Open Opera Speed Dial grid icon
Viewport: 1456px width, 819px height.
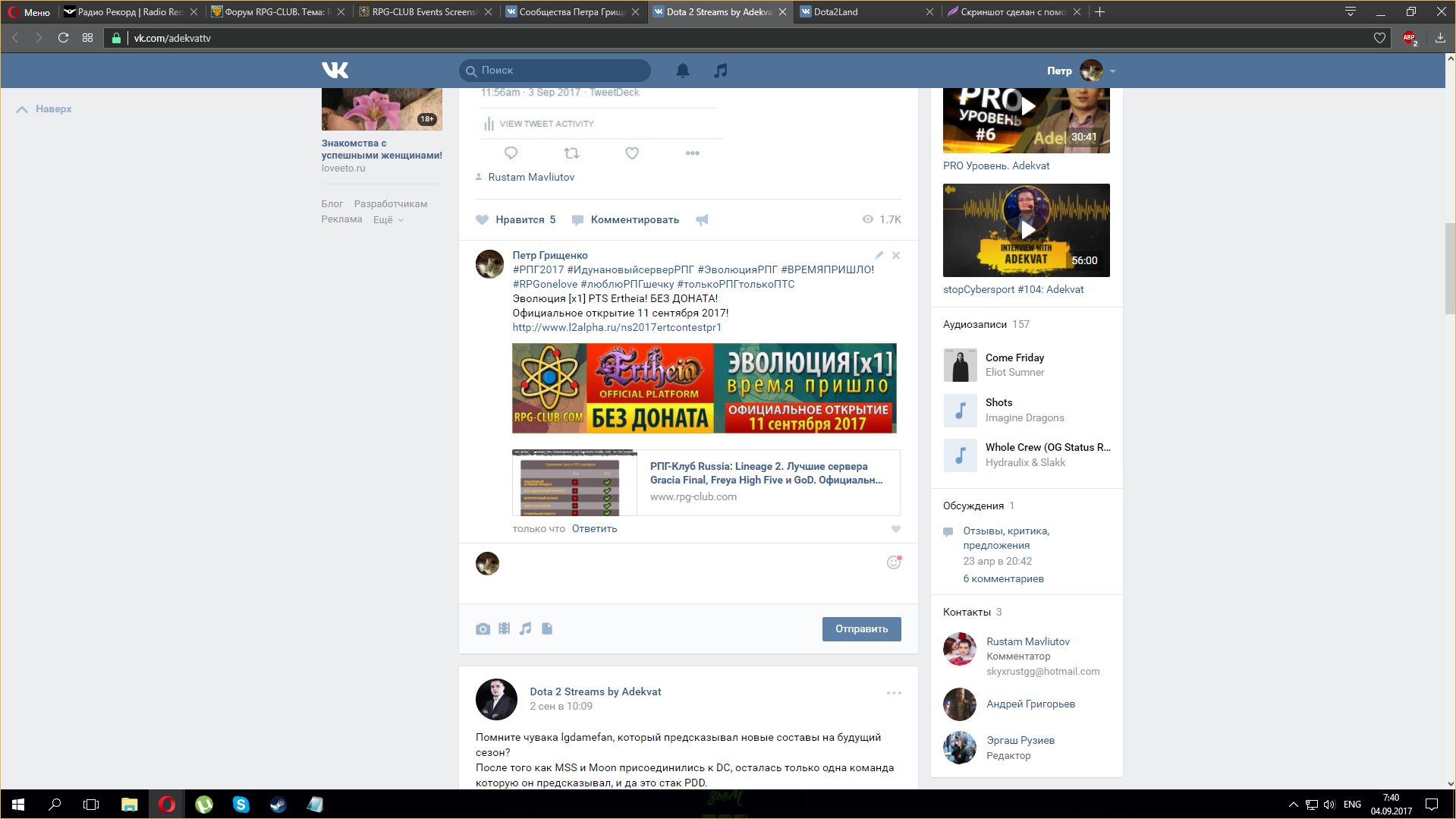(88, 38)
